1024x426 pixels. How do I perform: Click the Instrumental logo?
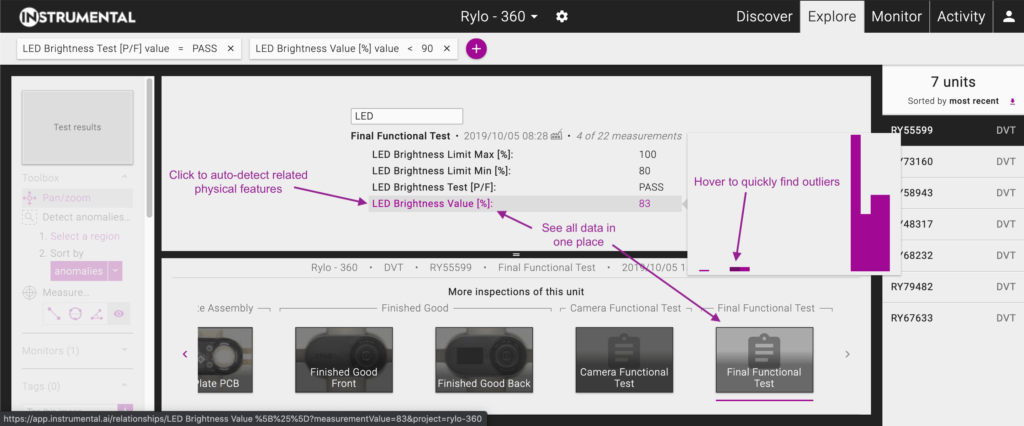[x=78, y=17]
